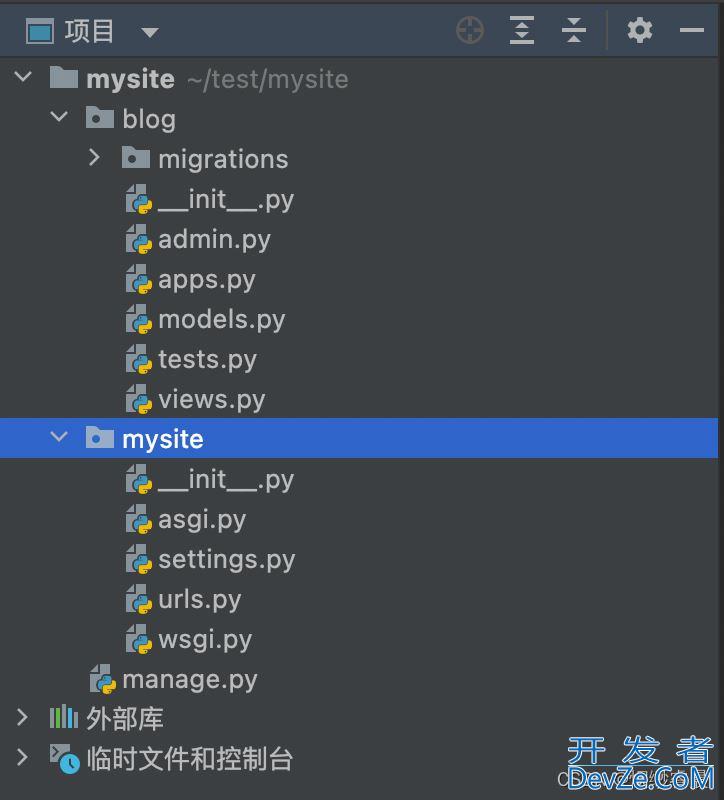The height and width of the screenshot is (800, 724).
Task: Click the migrations folder icon
Action: point(136,157)
